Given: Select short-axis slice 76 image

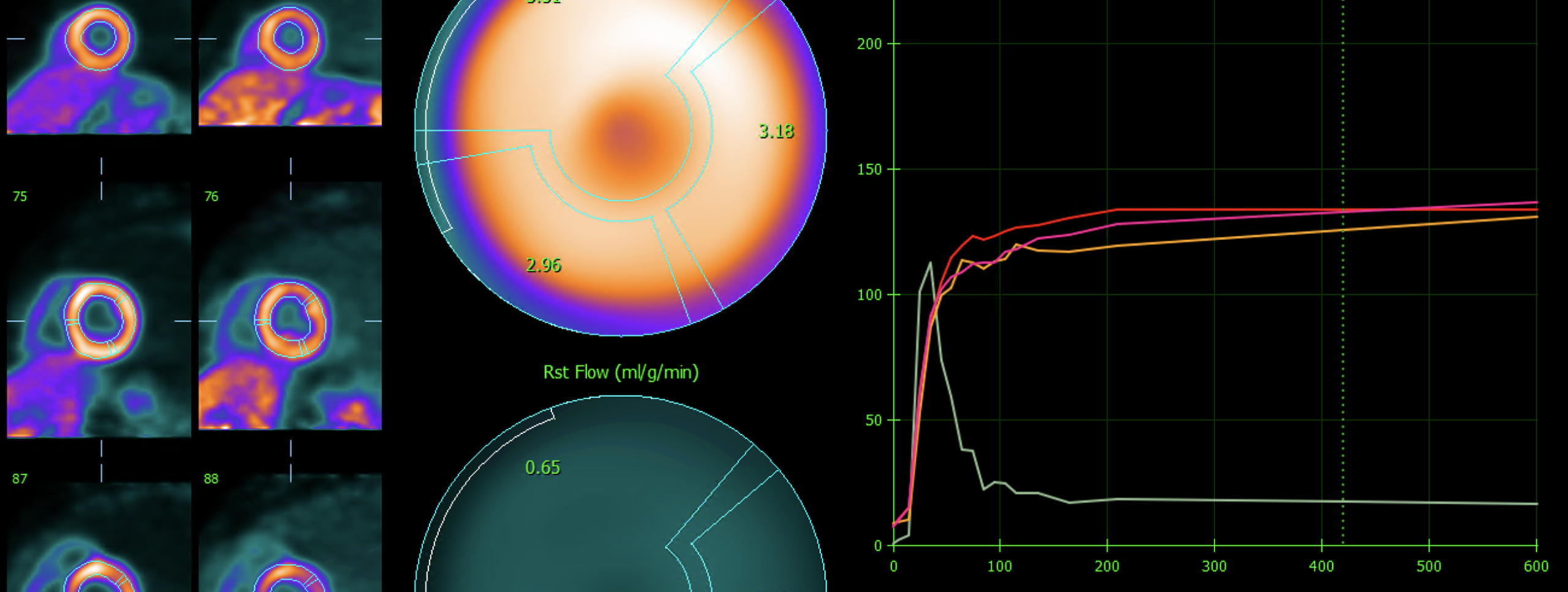Looking at the screenshot, I should coord(290,306).
